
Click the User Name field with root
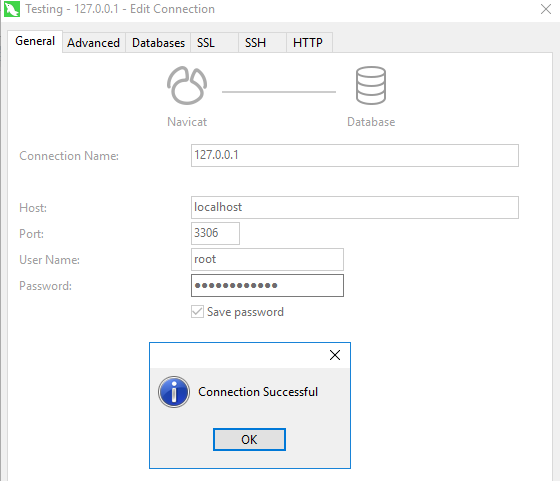coord(267,259)
